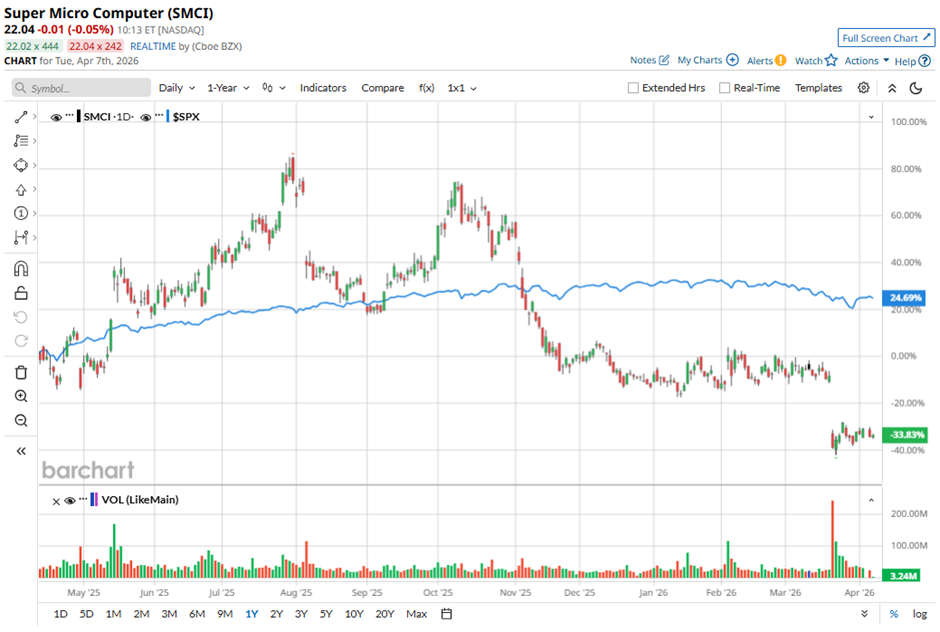Zoom in using the magnifier plus icon
The width and height of the screenshot is (940, 632).
pyautogui.click(x=20, y=397)
